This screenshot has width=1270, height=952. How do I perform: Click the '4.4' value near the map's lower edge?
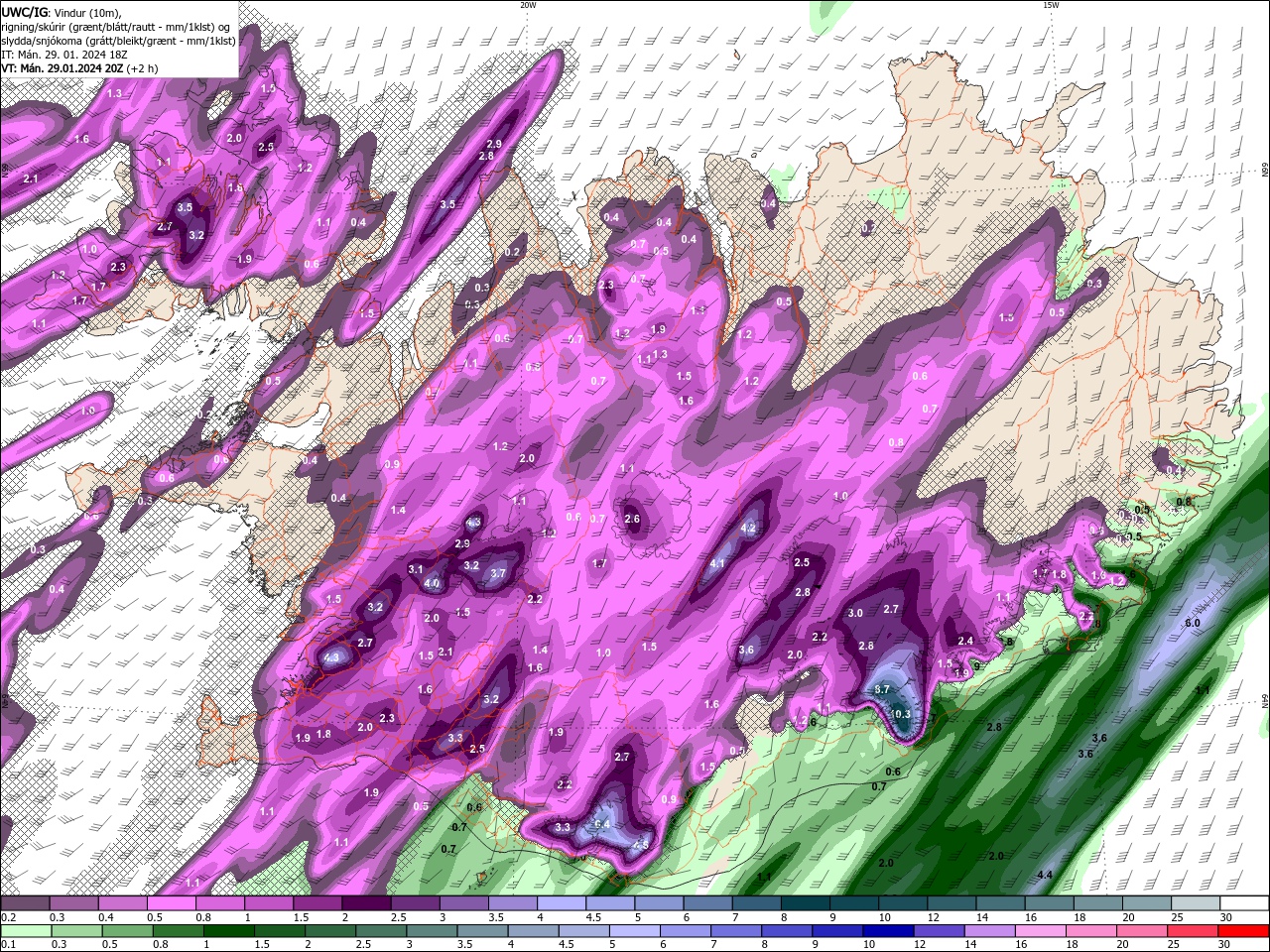1045,875
